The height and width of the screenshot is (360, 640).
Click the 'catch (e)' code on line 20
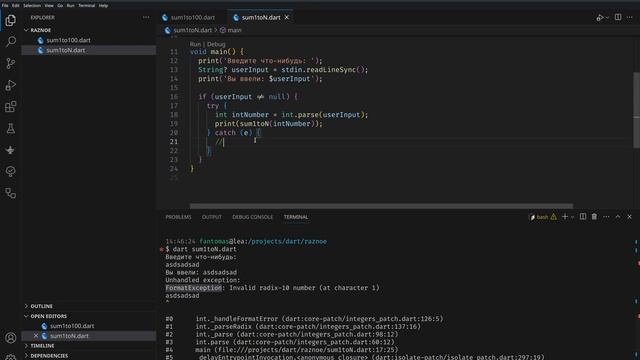(x=233, y=133)
